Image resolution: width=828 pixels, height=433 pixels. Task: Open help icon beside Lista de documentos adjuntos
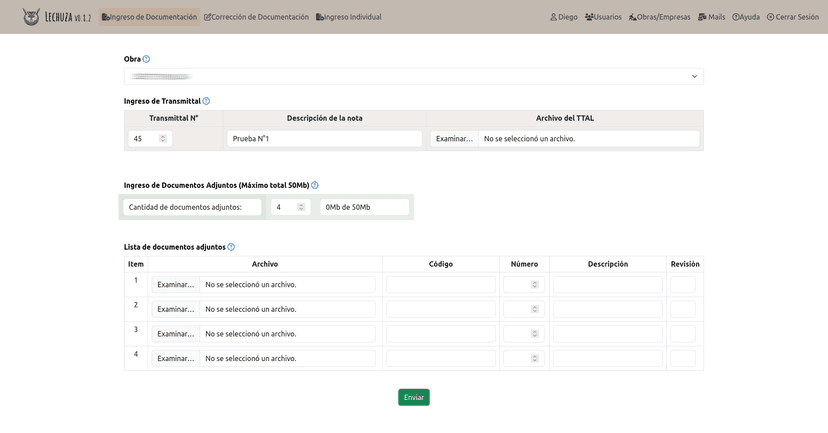tap(231, 247)
